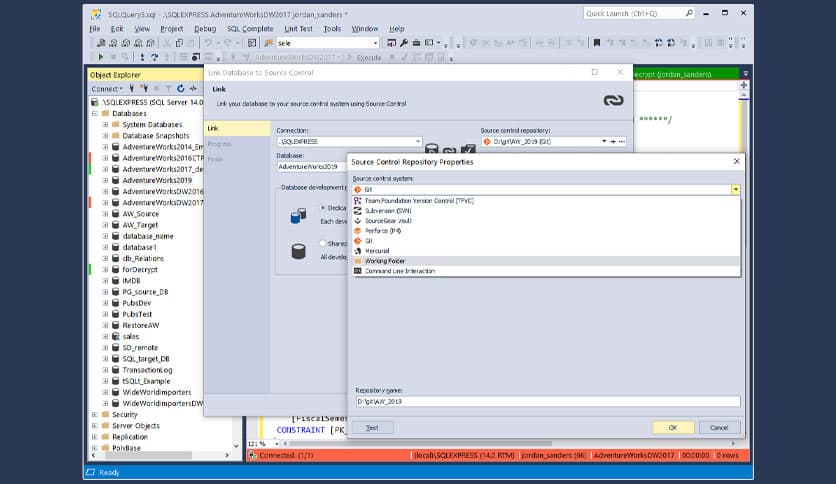Select the PubsDev database in tree
836x484 pixels.
tap(136, 303)
